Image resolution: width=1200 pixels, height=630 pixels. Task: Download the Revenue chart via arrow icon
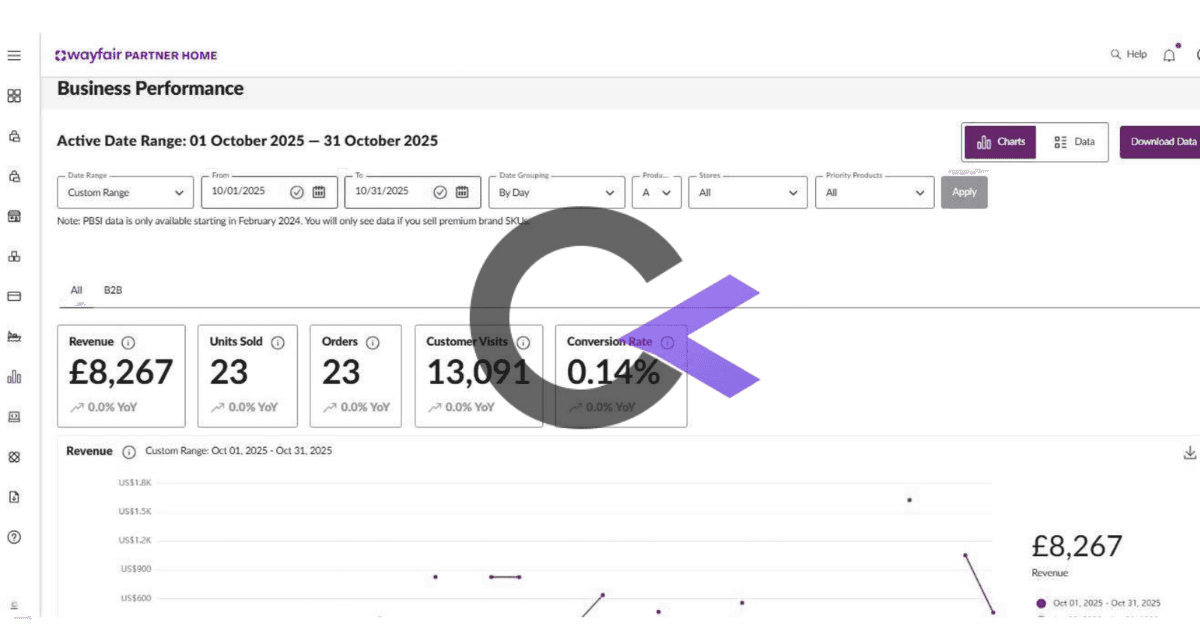click(x=1190, y=453)
